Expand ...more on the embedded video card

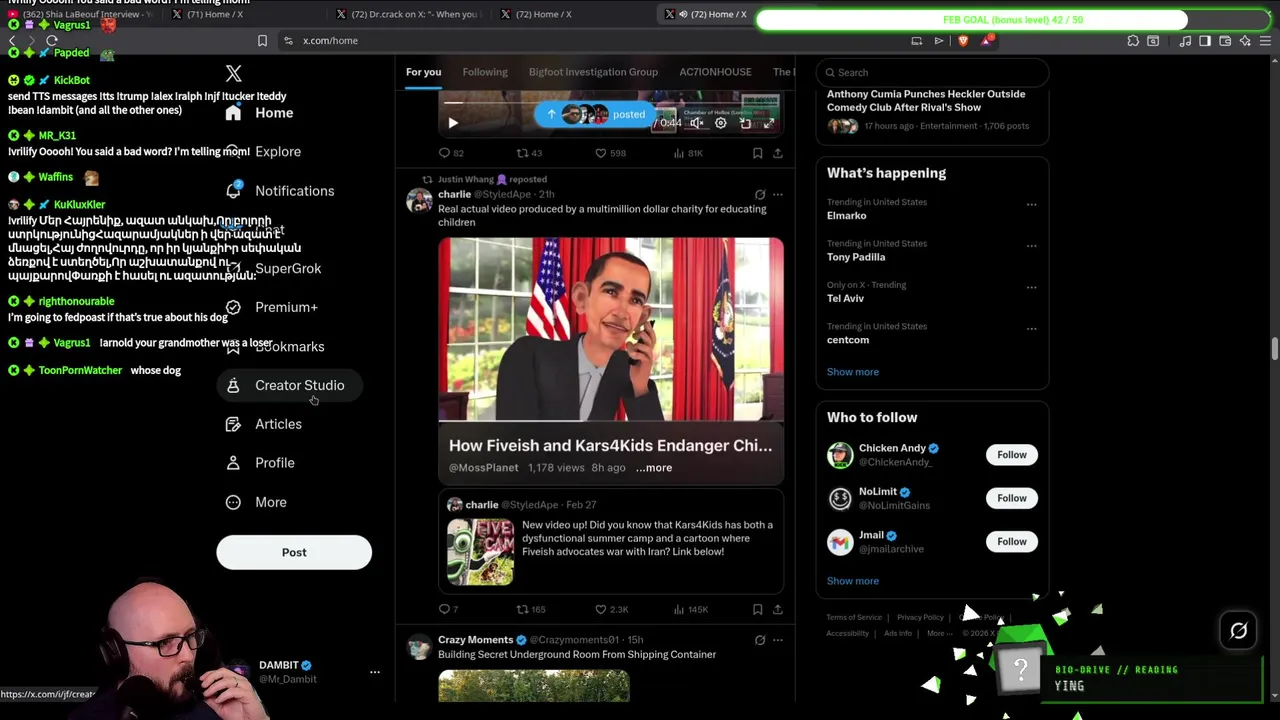tap(654, 467)
